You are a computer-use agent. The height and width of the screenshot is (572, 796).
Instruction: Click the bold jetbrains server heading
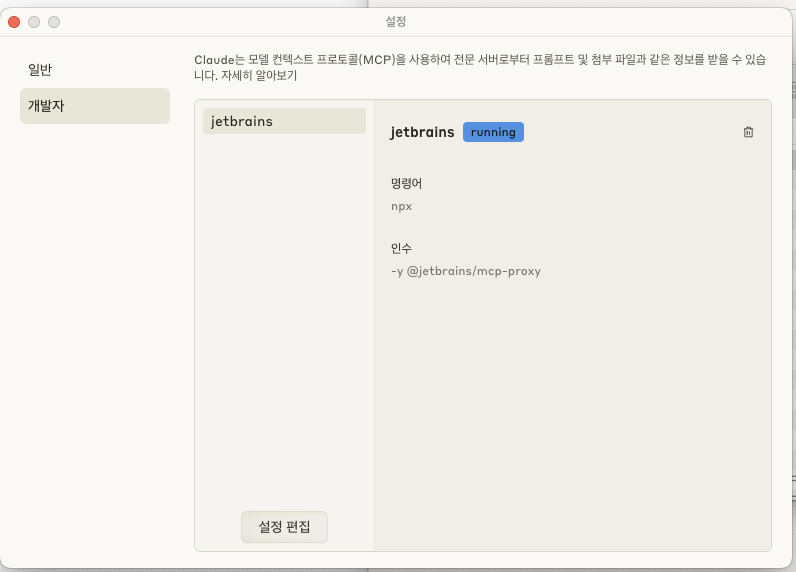tap(422, 132)
